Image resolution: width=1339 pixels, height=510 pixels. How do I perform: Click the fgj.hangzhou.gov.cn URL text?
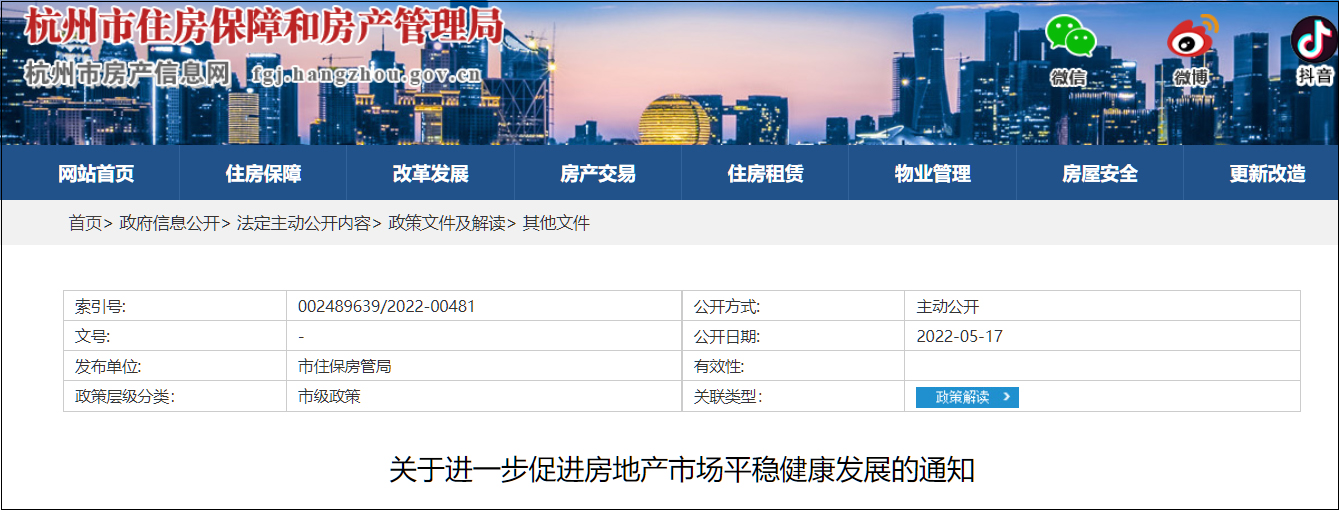click(367, 74)
